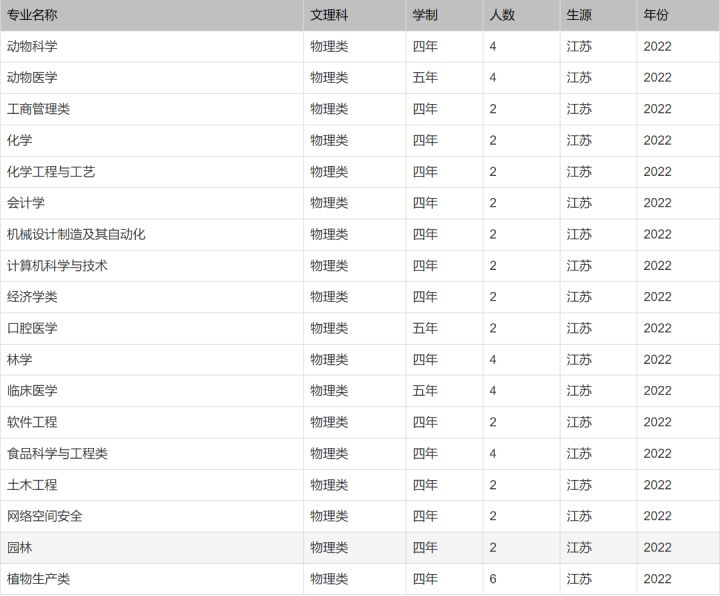Viewport: 720px width, 596px height.
Task: Click 四年 in the 植物生产类 row
Action: 425,579
